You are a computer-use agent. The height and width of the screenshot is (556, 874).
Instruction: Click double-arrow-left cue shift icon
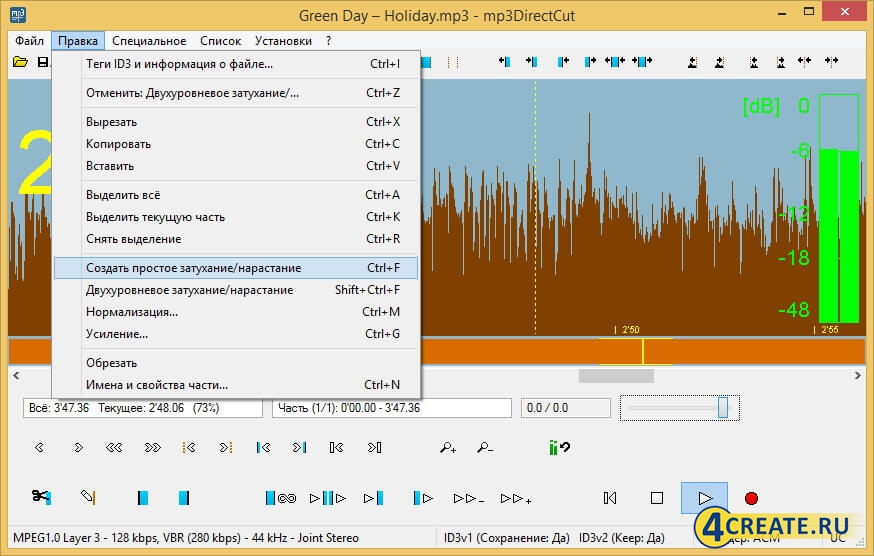804,61
